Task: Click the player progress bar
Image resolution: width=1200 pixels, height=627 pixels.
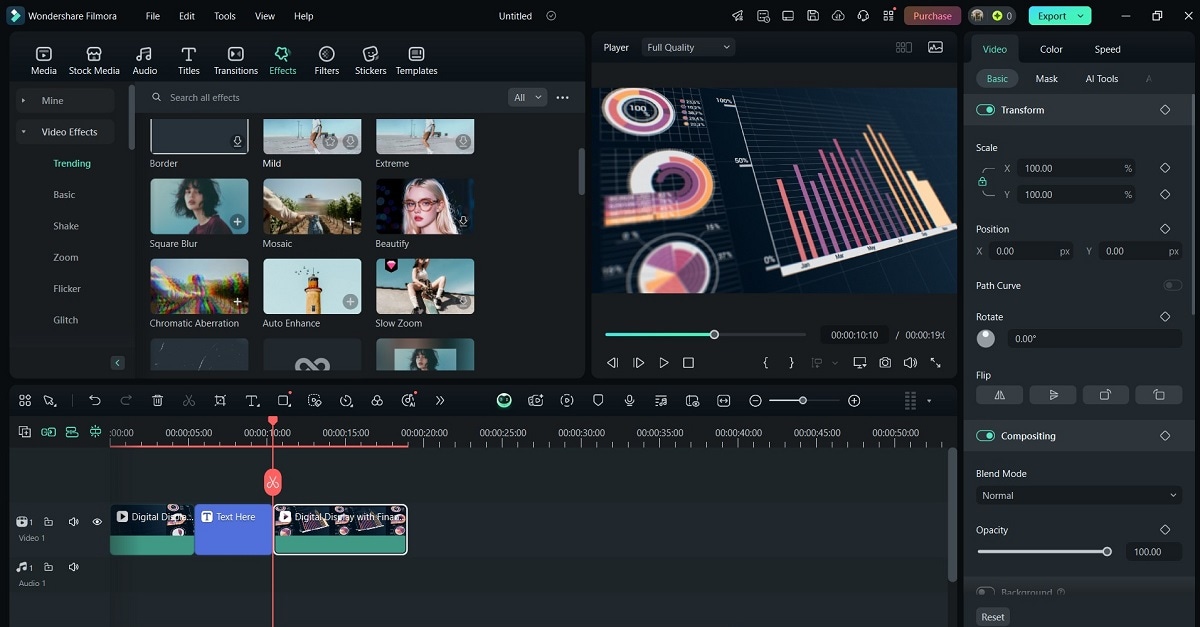Action: point(705,334)
